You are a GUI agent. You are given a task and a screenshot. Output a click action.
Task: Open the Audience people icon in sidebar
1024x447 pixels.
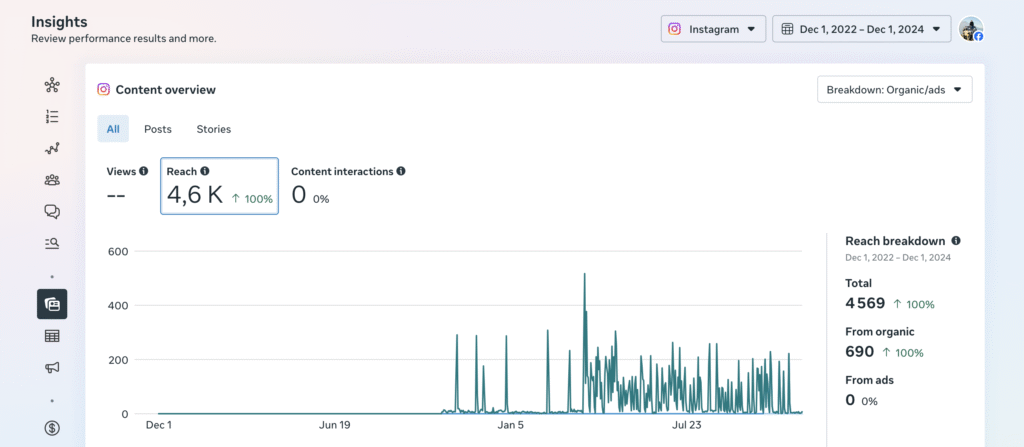[x=52, y=180]
